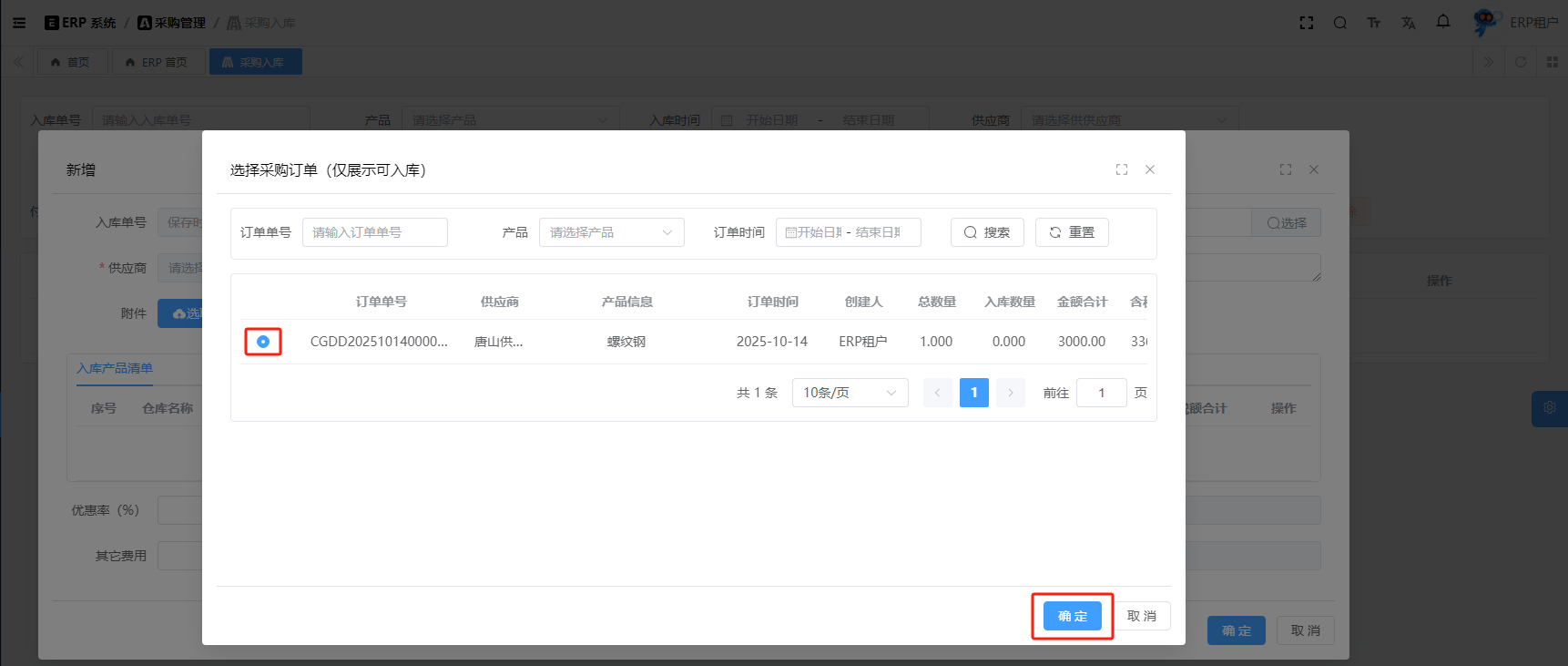Open the 产品 product dropdown in dialog
This screenshot has width=1568, height=666.
[x=611, y=232]
